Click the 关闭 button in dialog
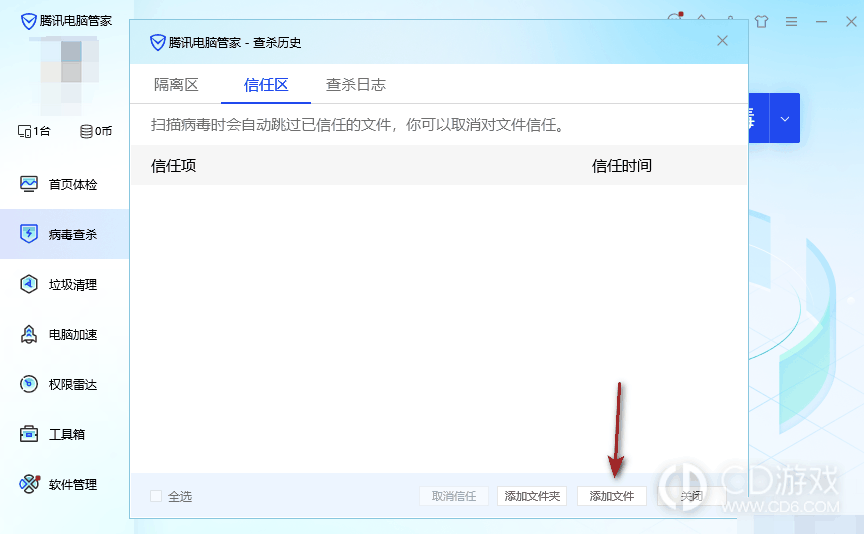The width and height of the screenshot is (864, 534). point(691,496)
